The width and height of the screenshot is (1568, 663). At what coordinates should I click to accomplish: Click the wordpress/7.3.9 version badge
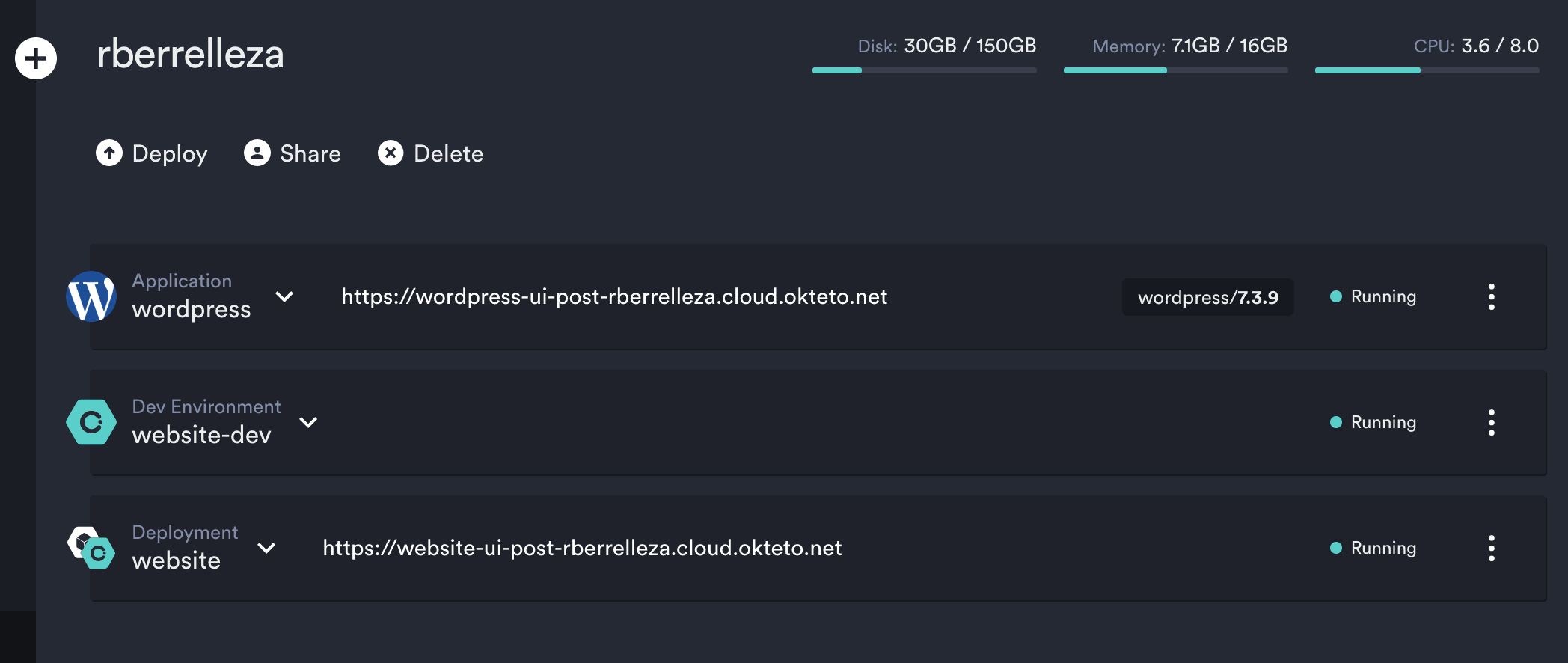[x=1208, y=297]
